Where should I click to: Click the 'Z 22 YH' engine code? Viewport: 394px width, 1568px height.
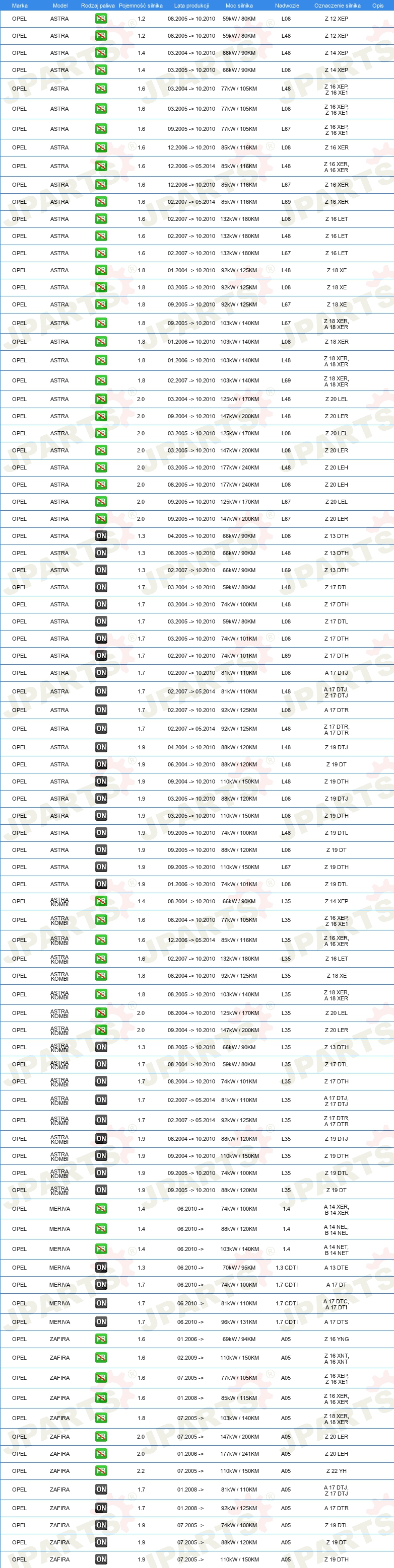(x=337, y=1470)
